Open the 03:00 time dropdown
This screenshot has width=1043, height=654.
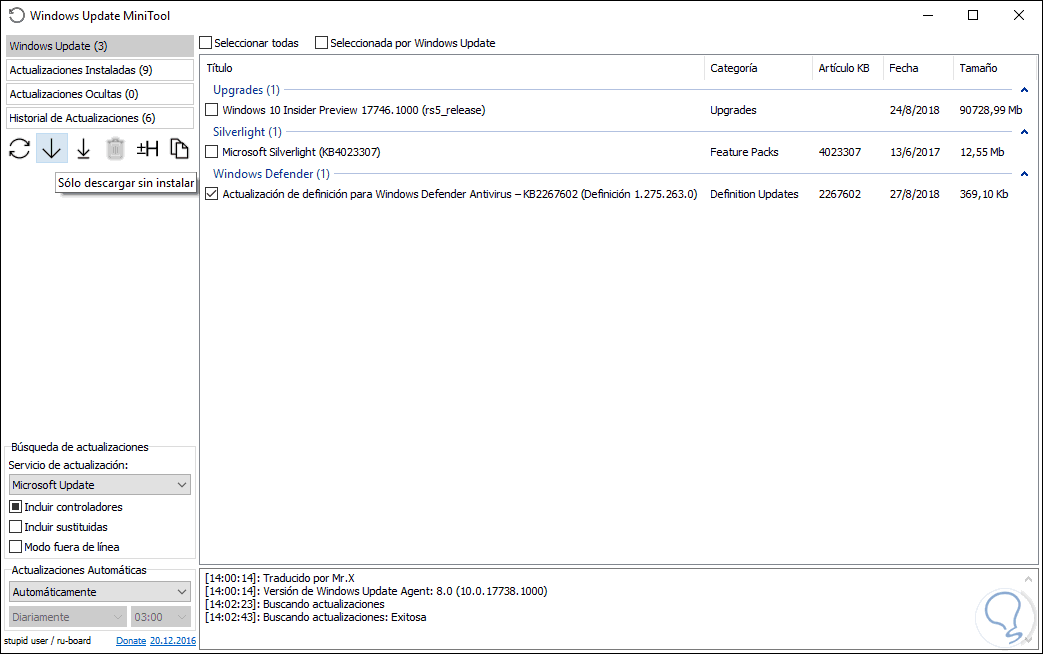[161, 617]
